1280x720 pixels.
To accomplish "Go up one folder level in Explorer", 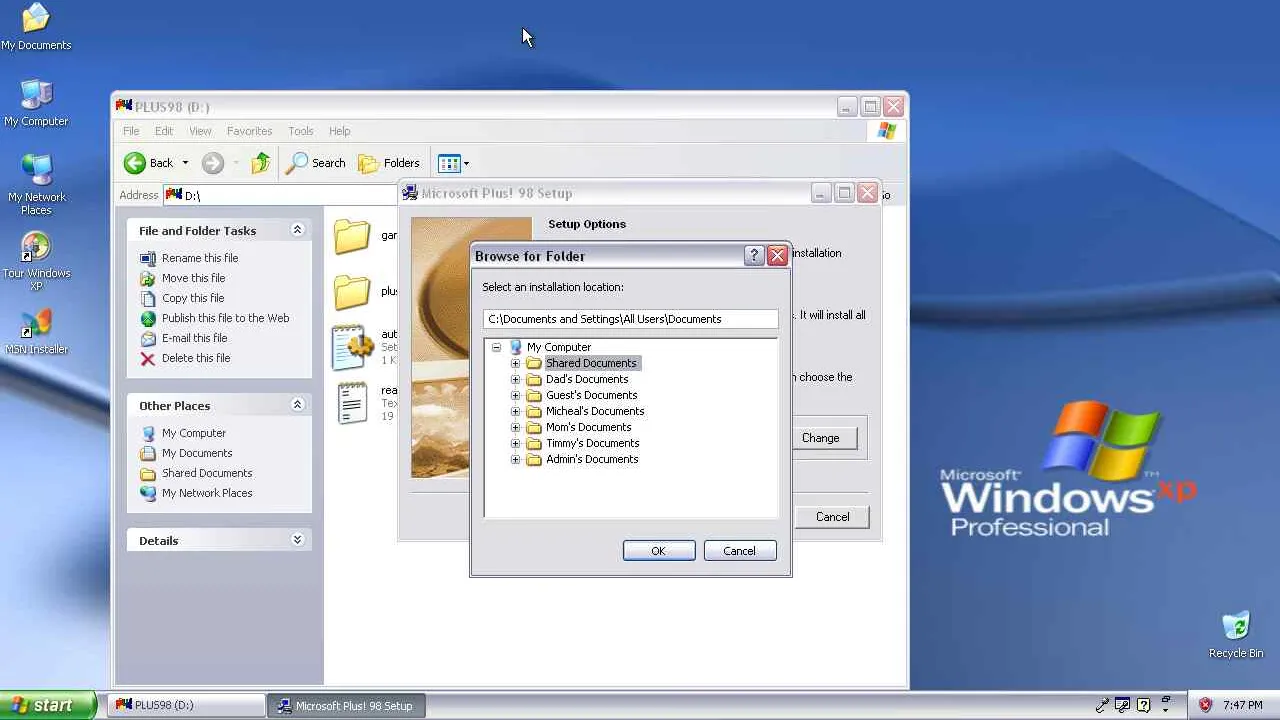I will pos(260,163).
